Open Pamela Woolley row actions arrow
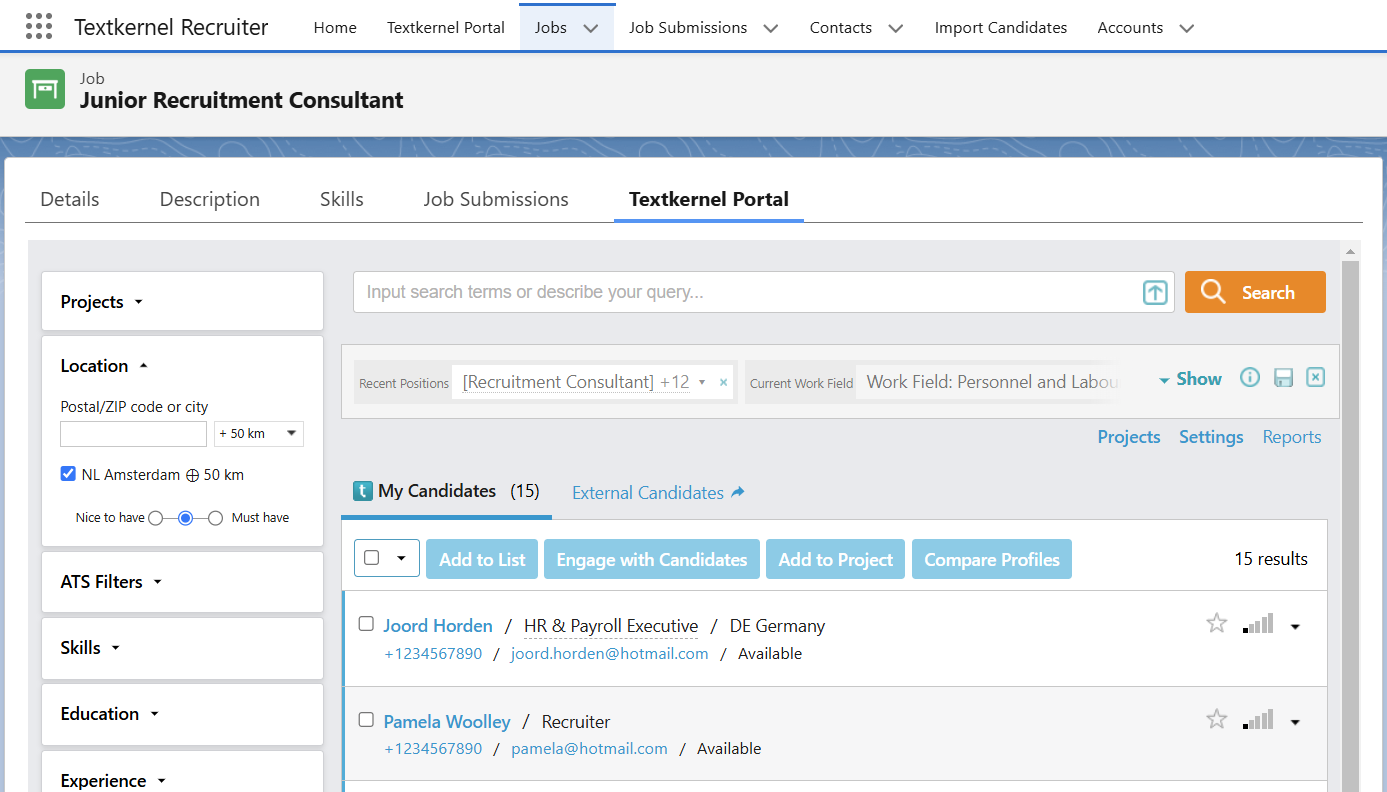Viewport: 1387px width, 792px height. coord(1295,721)
